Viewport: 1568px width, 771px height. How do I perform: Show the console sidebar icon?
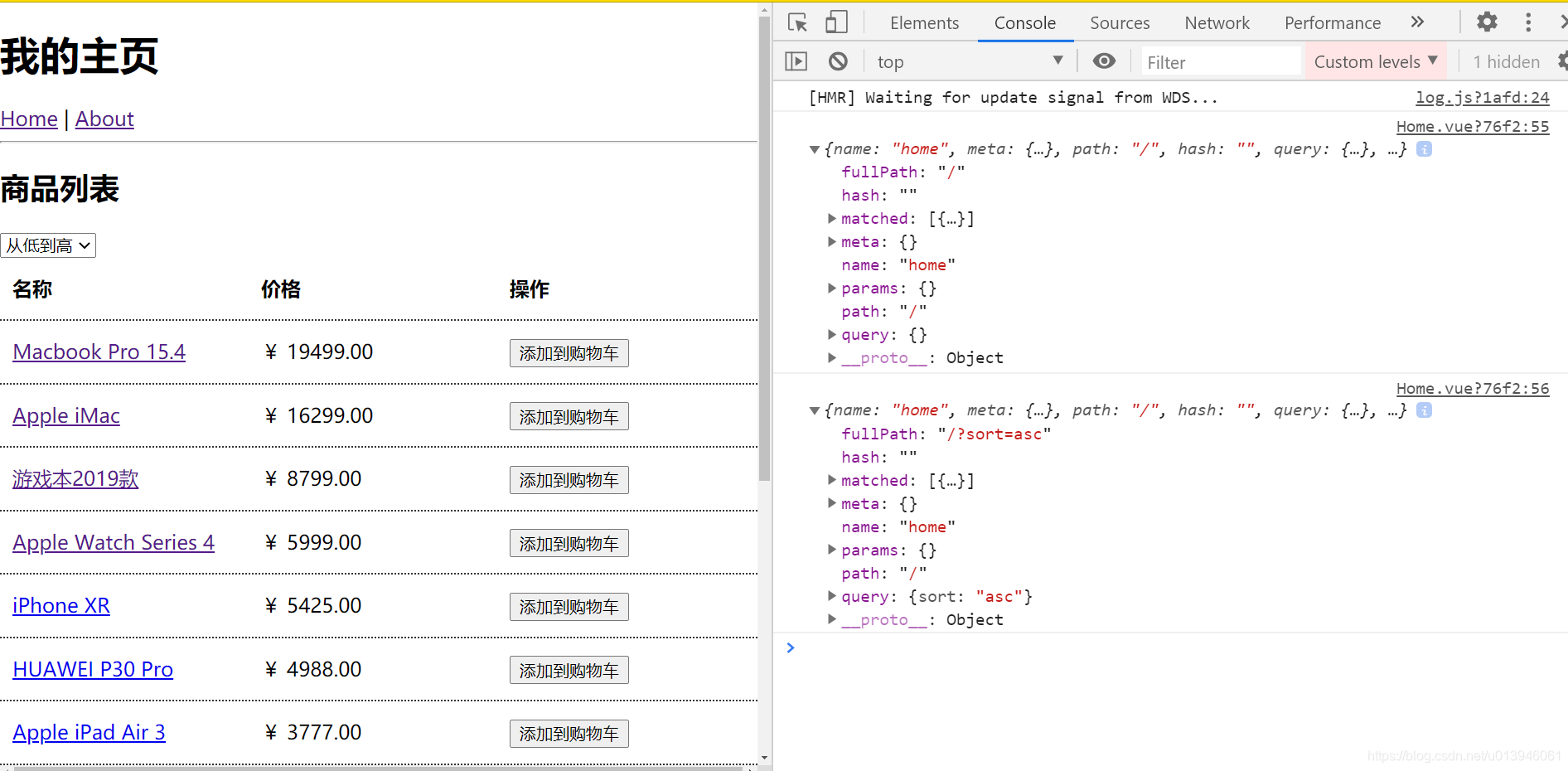(x=796, y=61)
